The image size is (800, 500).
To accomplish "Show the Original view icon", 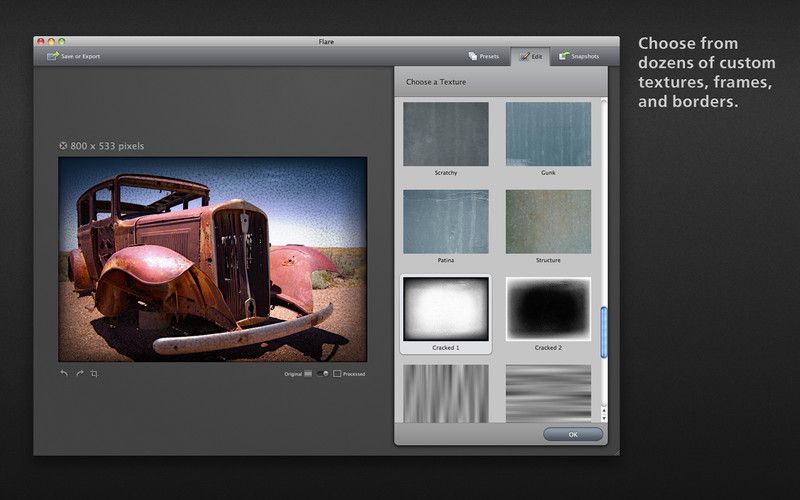I will tap(308, 374).
